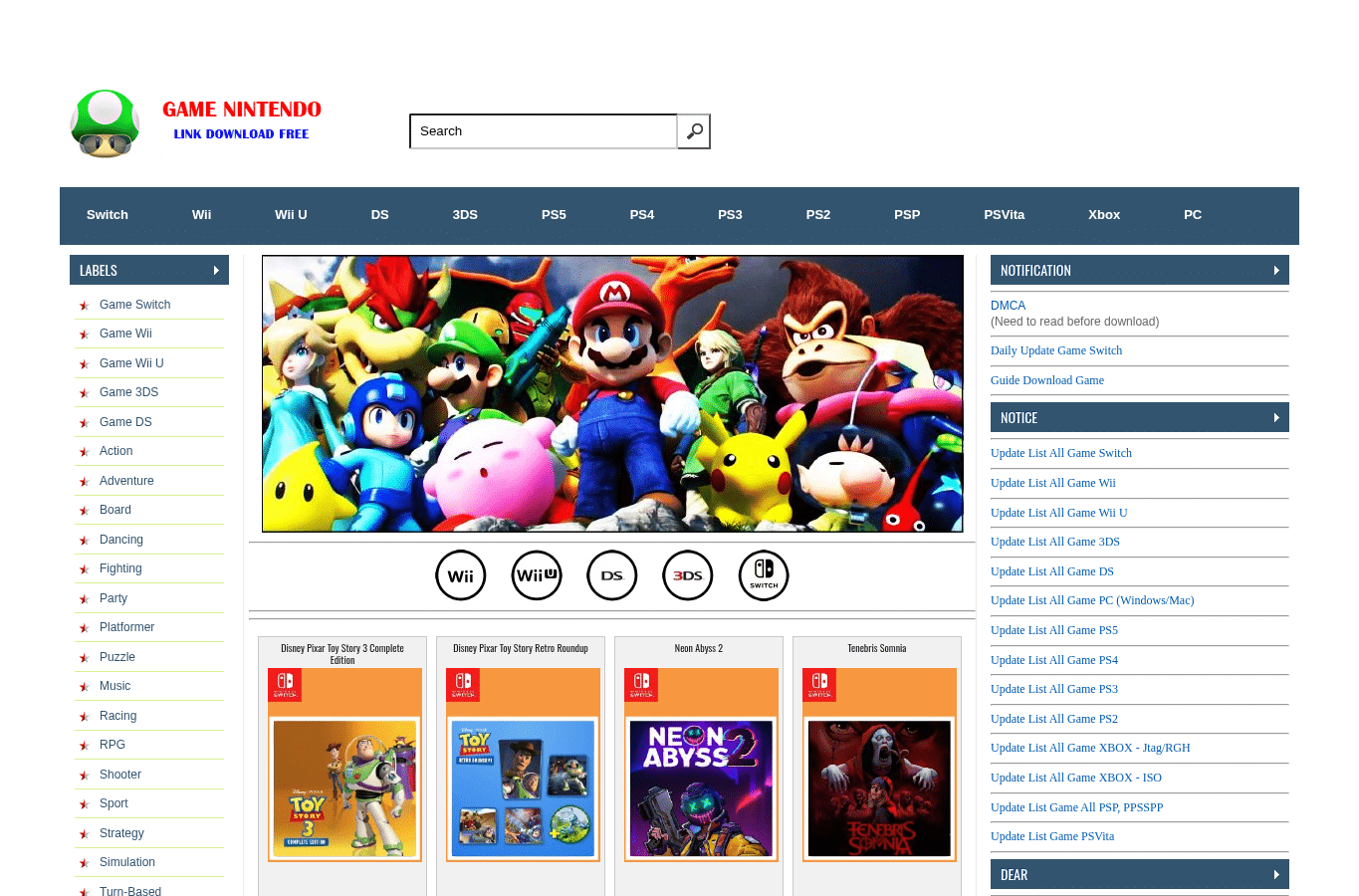Go to Xbox in the navigation bar
Screen dimensions: 1359x896
(x=1104, y=215)
